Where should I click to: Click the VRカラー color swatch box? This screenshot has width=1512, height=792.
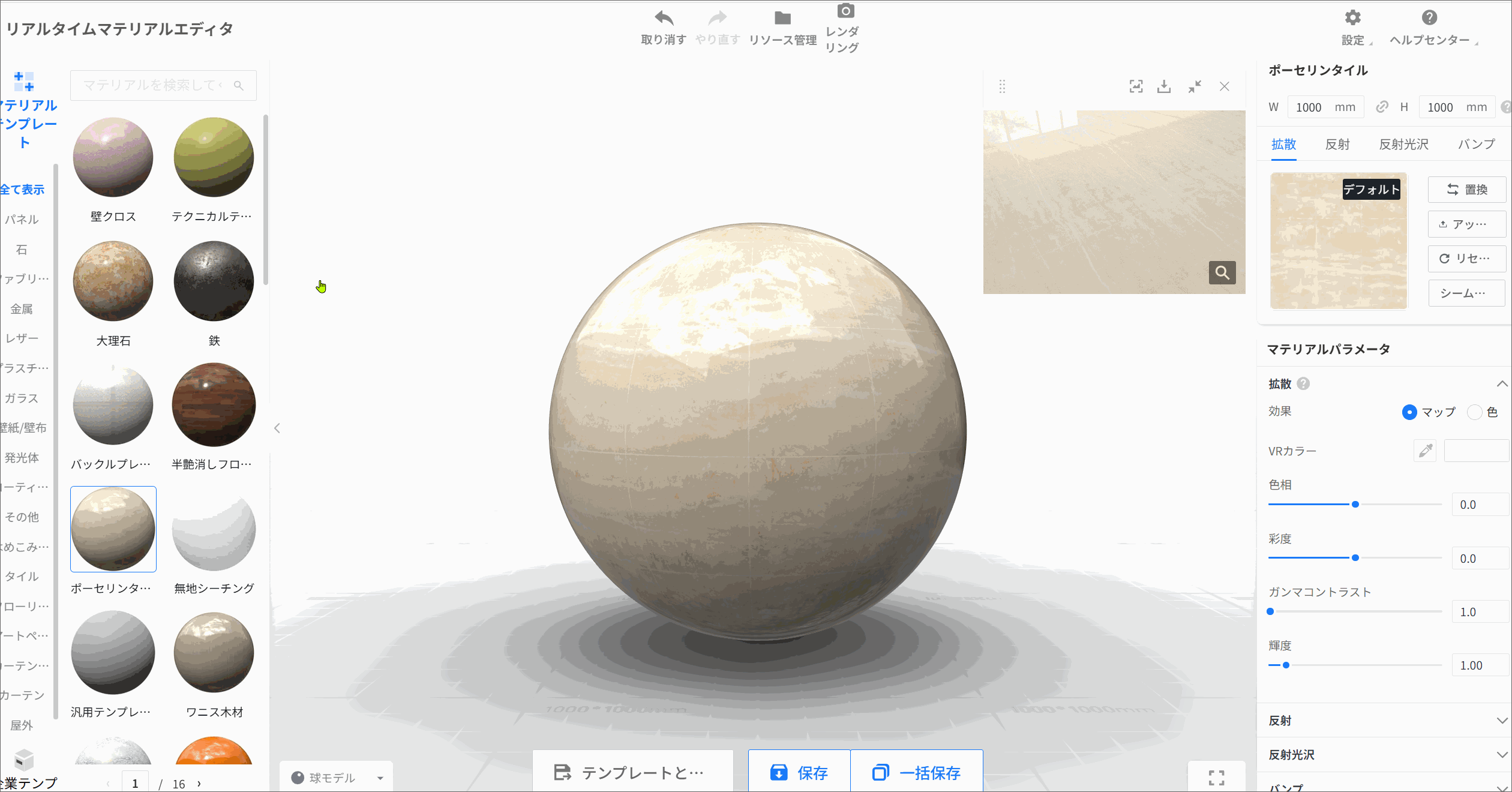[x=1477, y=451]
